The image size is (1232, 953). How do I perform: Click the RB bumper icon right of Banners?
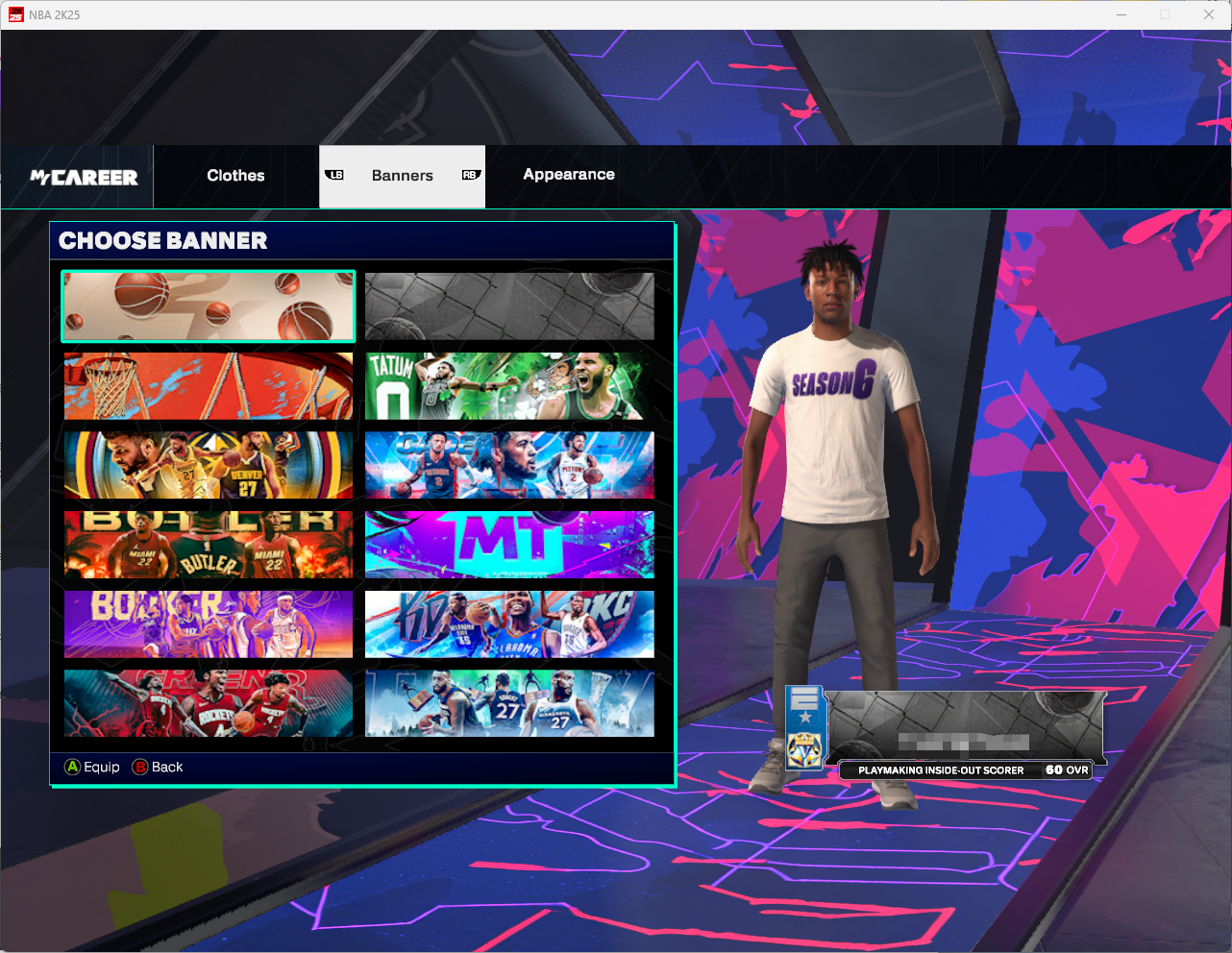tap(470, 175)
